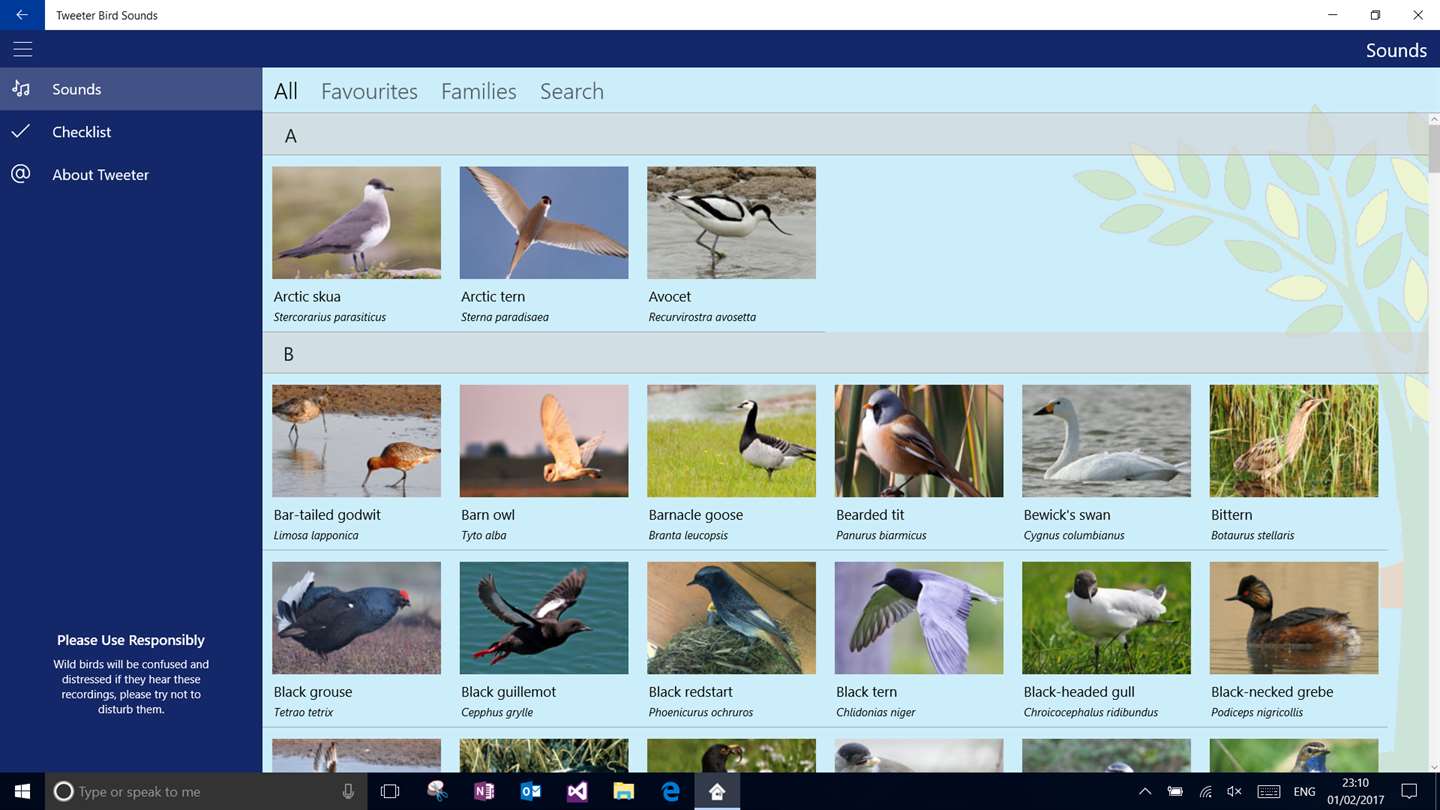Open Checklist in the sidebar
This screenshot has width=1440, height=810.
(131, 131)
